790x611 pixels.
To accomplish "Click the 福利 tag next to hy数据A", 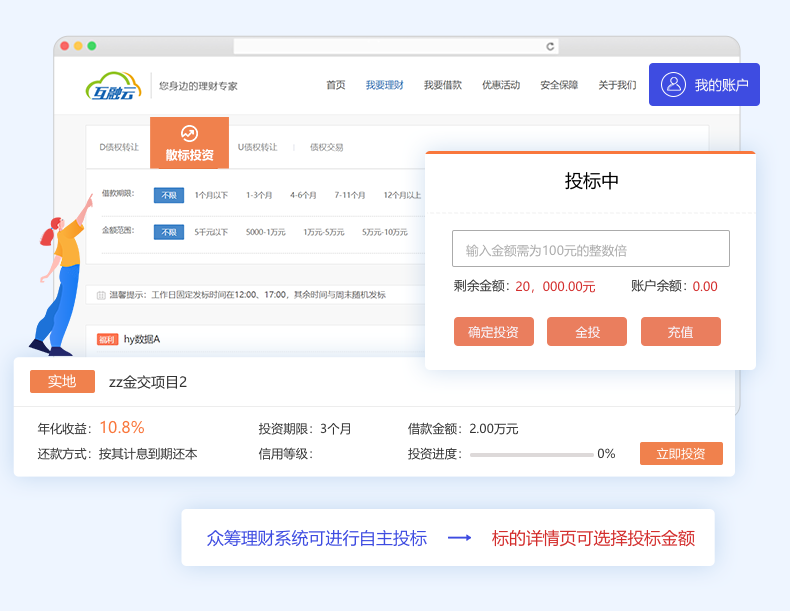I will tap(107, 339).
